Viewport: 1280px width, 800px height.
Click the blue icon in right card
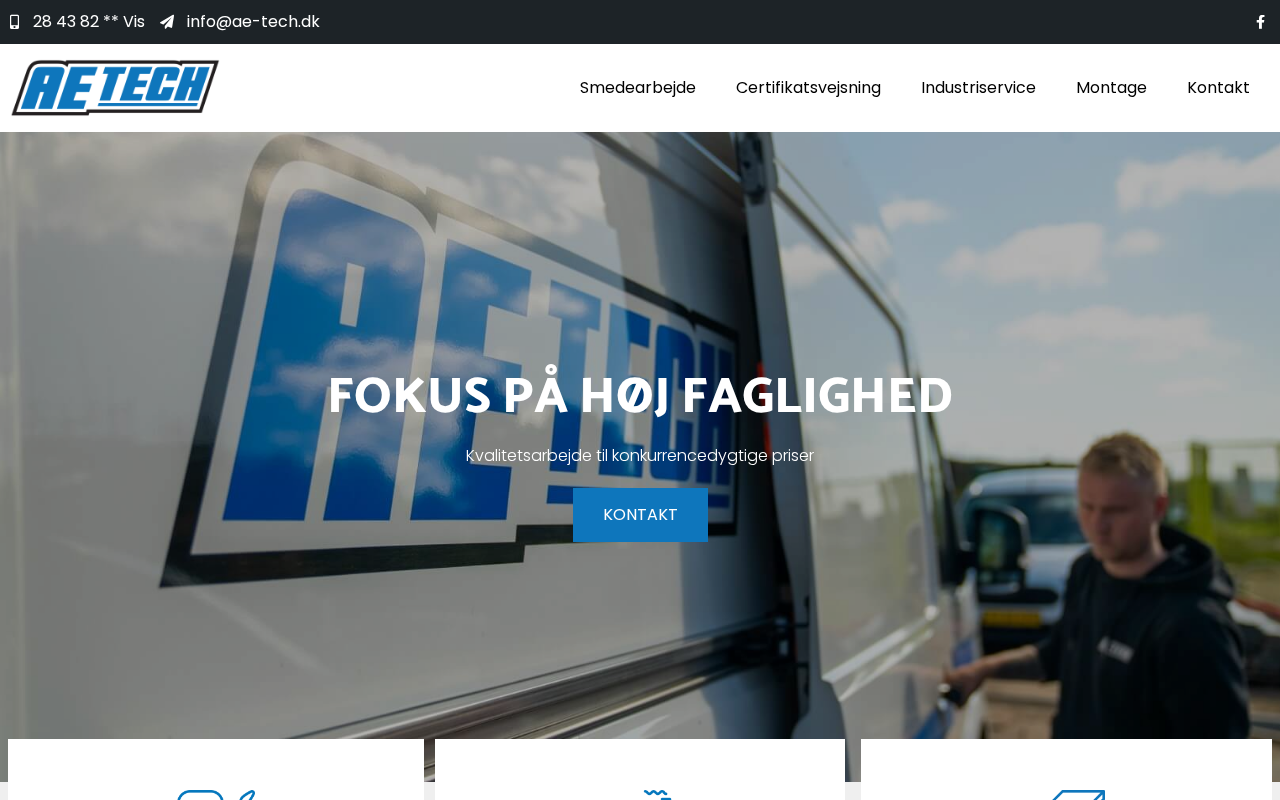click(1078, 794)
